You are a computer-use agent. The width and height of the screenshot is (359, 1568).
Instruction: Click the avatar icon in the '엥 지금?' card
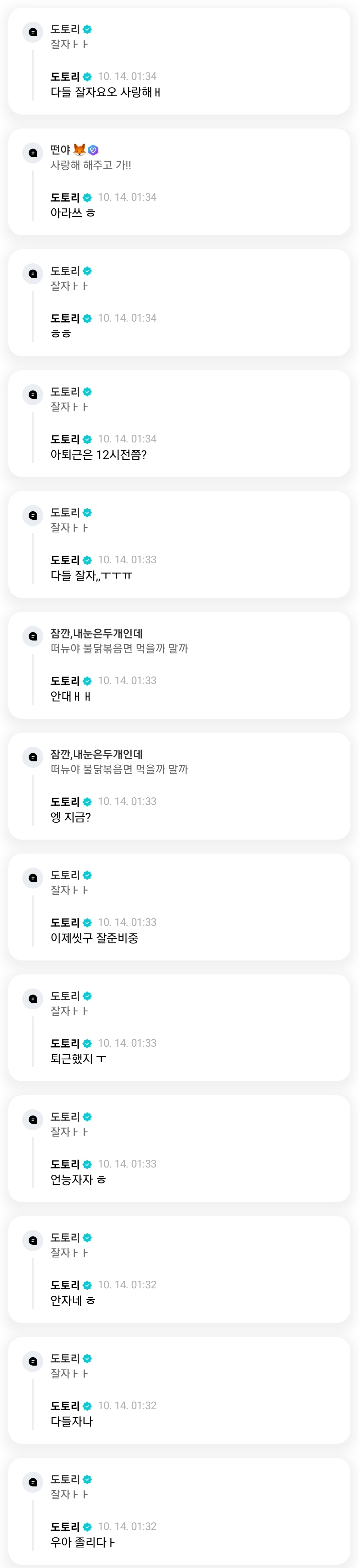point(33,757)
